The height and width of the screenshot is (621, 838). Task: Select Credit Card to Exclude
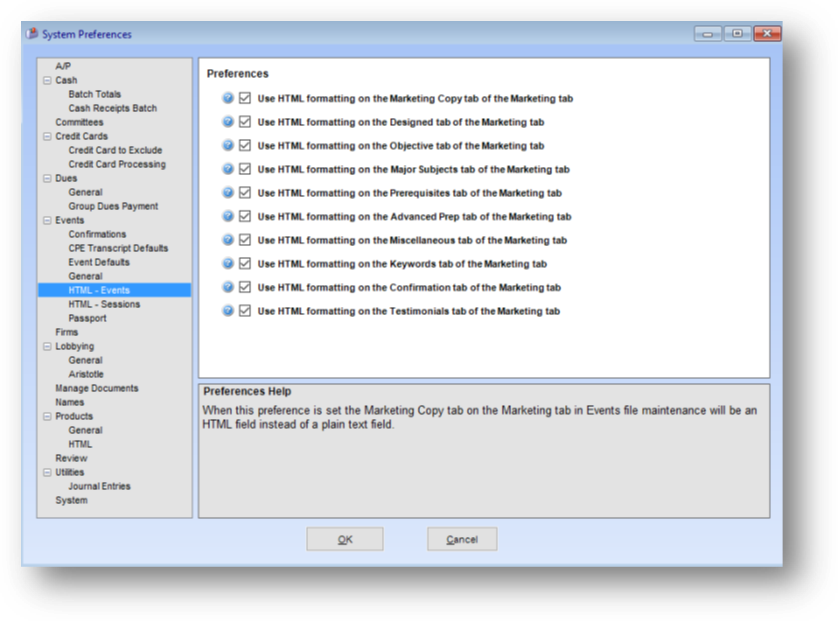click(115, 150)
